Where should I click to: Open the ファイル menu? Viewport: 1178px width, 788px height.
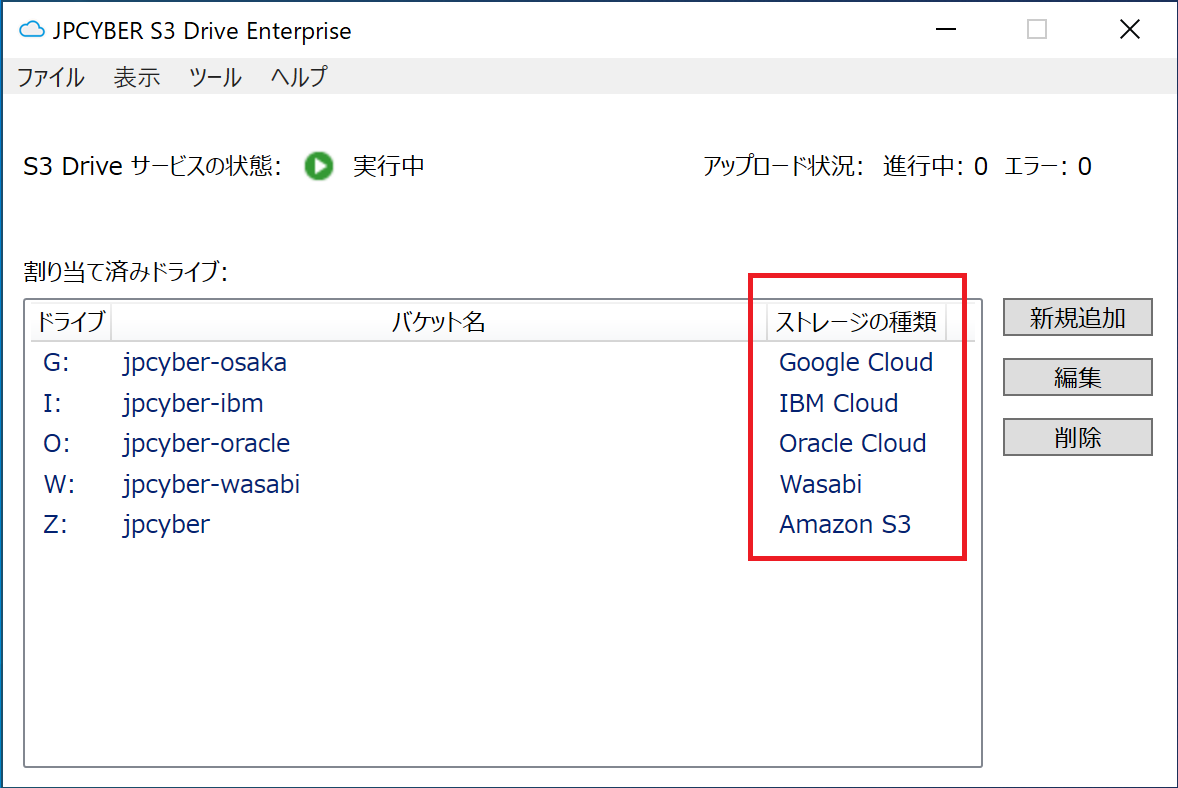pos(50,77)
